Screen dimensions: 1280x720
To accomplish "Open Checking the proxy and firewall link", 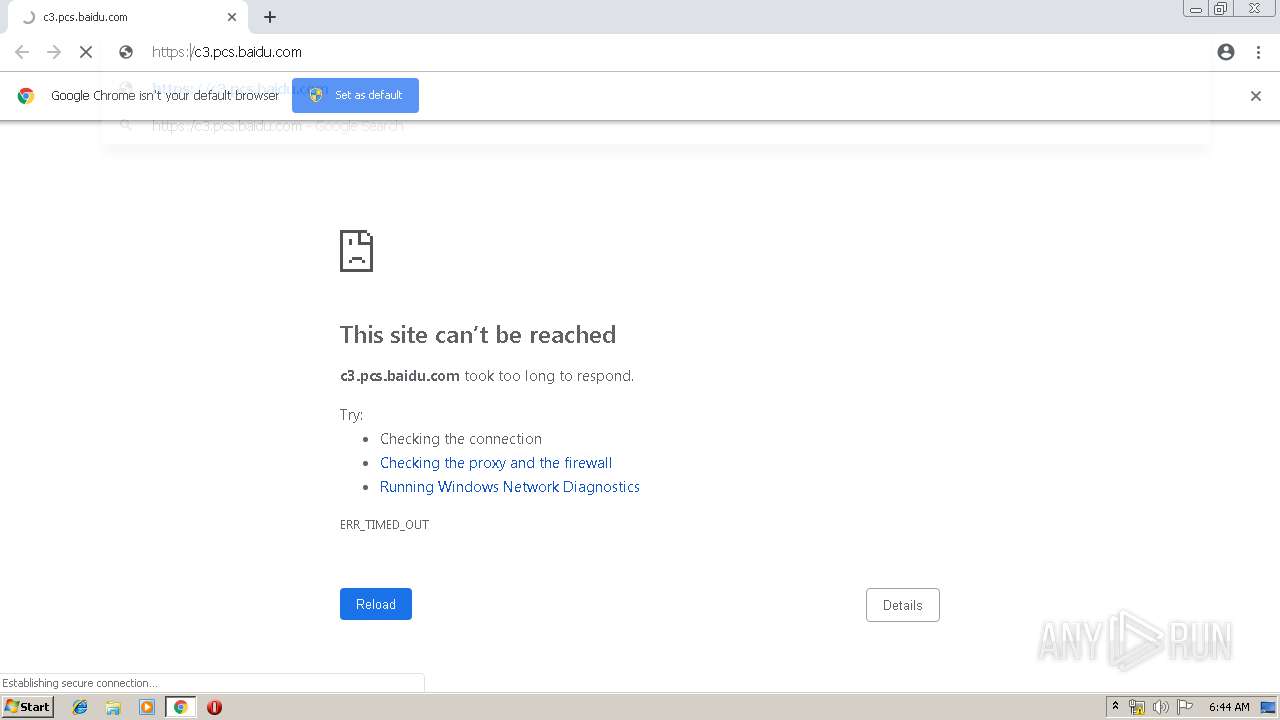I will coord(496,463).
